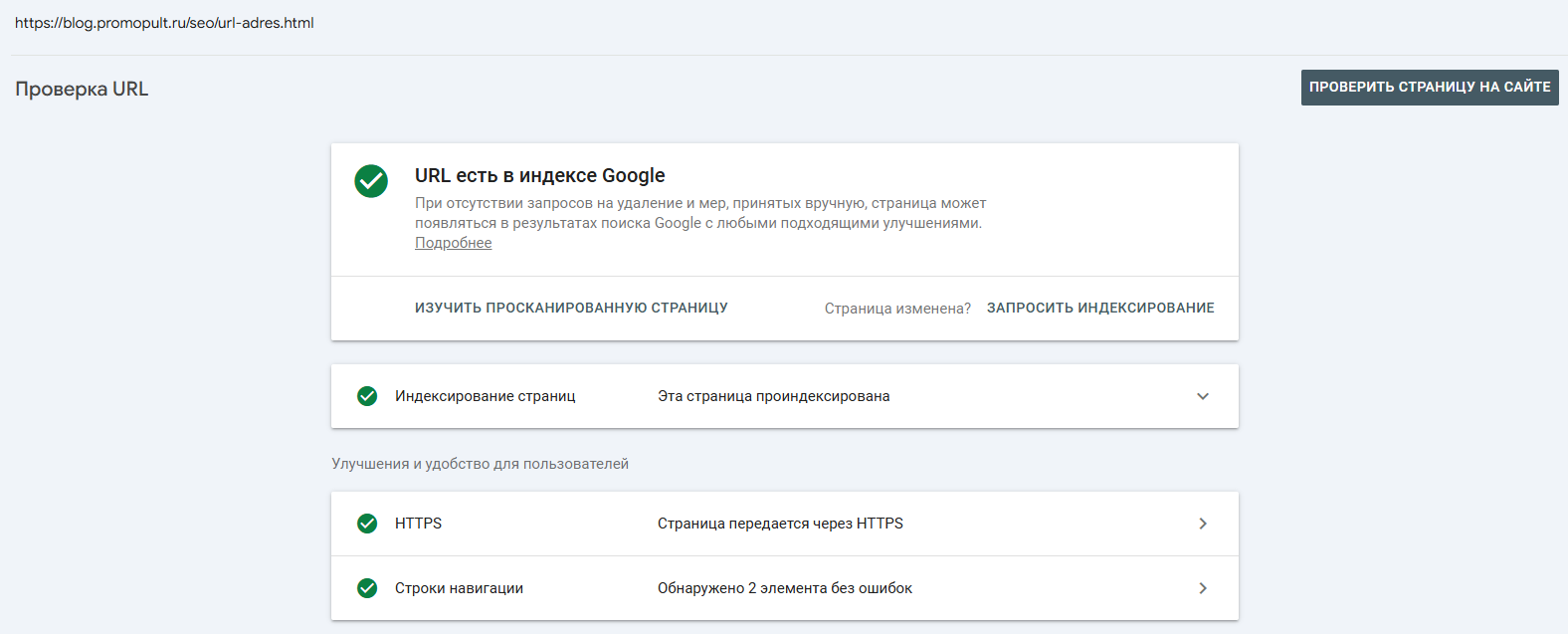Click the 'URL есть в индексе Google' heading
Viewport: 1568px width, 634px height.
pyautogui.click(x=539, y=176)
